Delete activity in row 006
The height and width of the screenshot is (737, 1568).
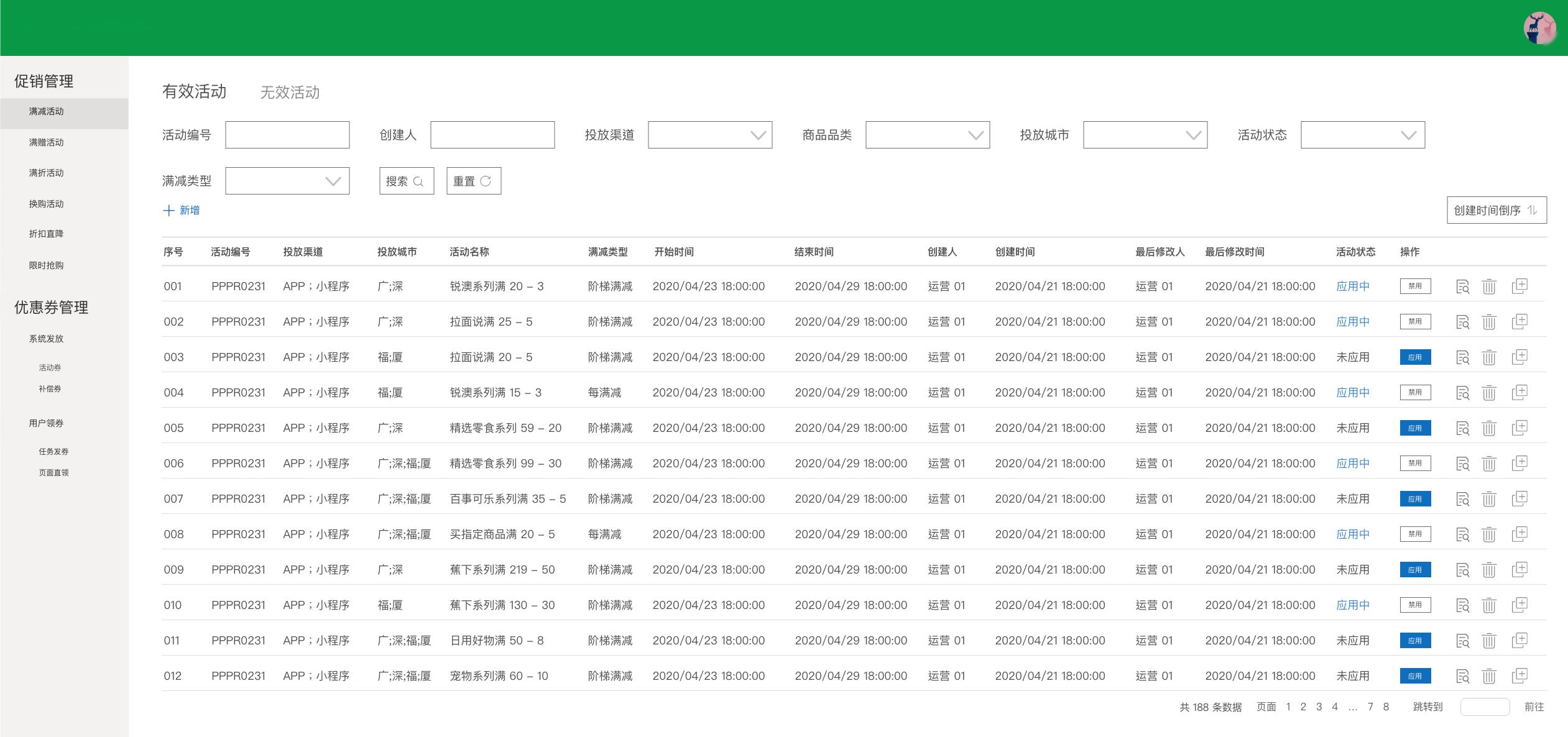(x=1489, y=464)
